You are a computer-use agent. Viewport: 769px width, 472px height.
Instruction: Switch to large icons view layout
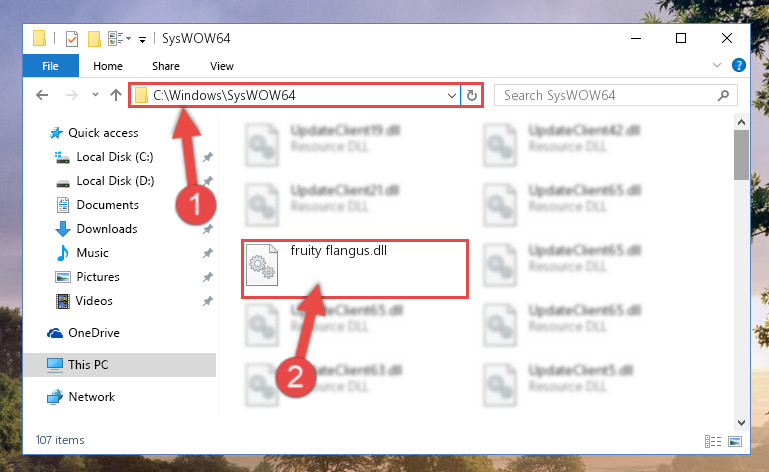tap(735, 442)
